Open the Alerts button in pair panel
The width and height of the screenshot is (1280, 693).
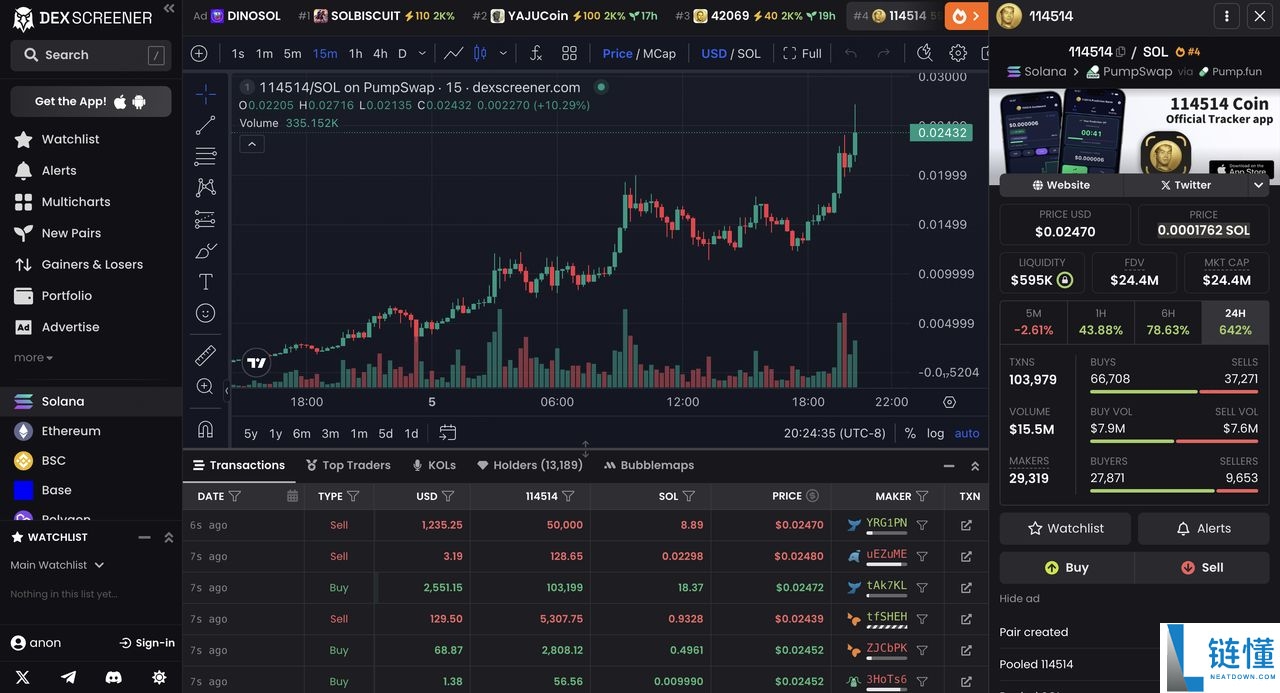1204,528
